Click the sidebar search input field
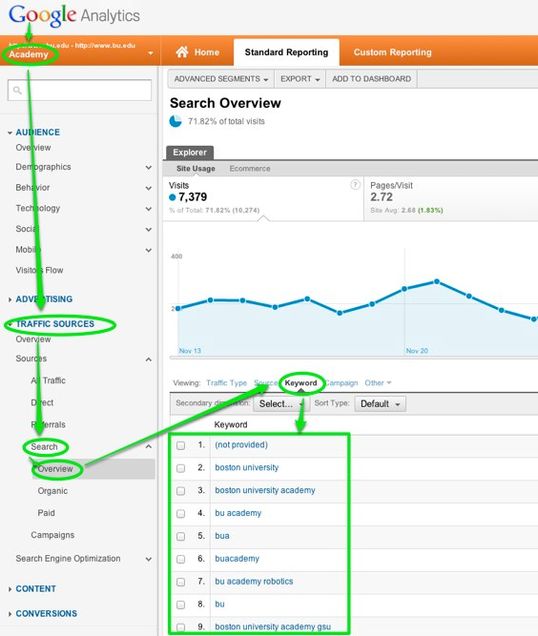The height and width of the screenshot is (636, 538). click(x=80, y=90)
